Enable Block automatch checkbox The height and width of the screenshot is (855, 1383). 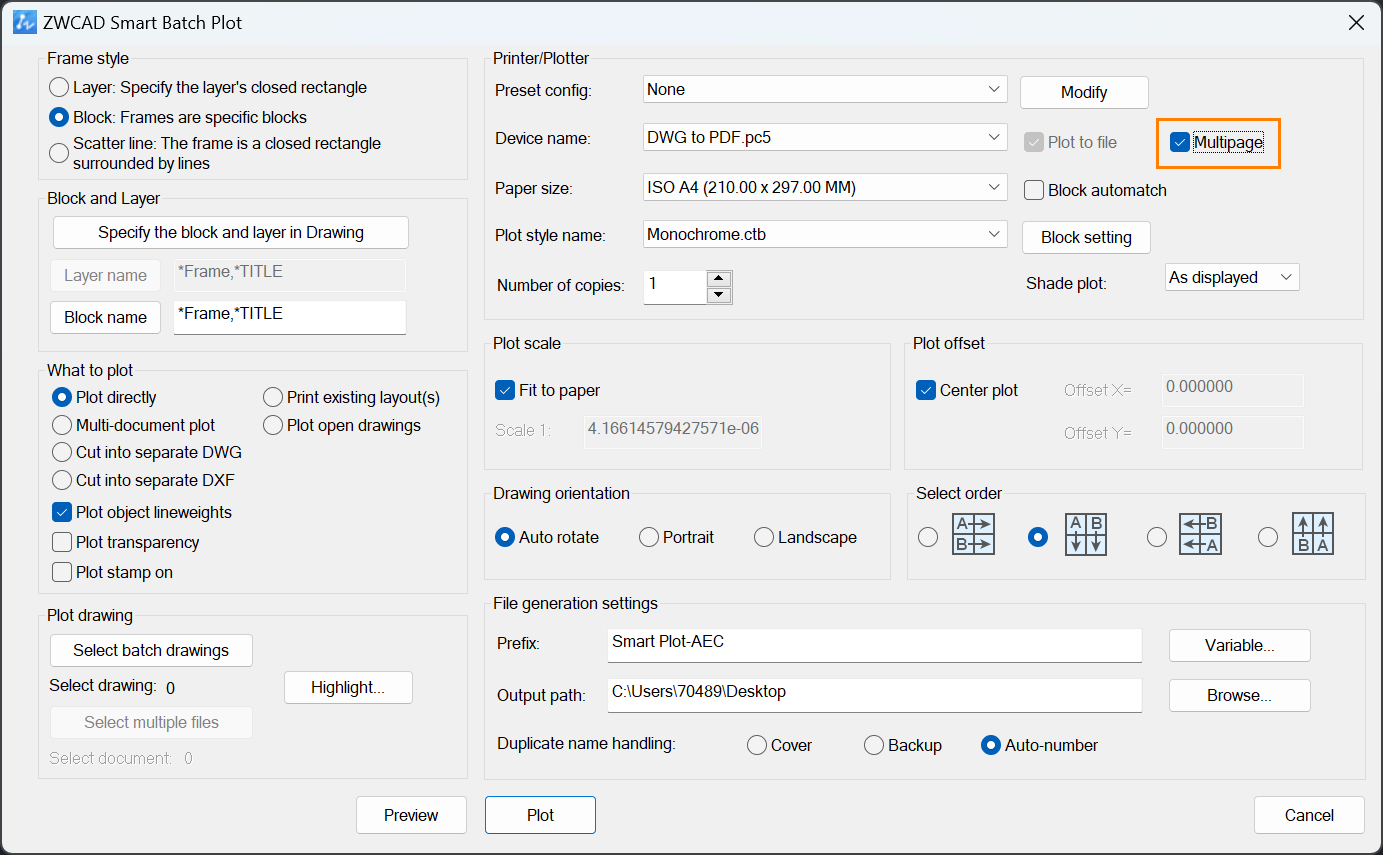click(x=1034, y=190)
